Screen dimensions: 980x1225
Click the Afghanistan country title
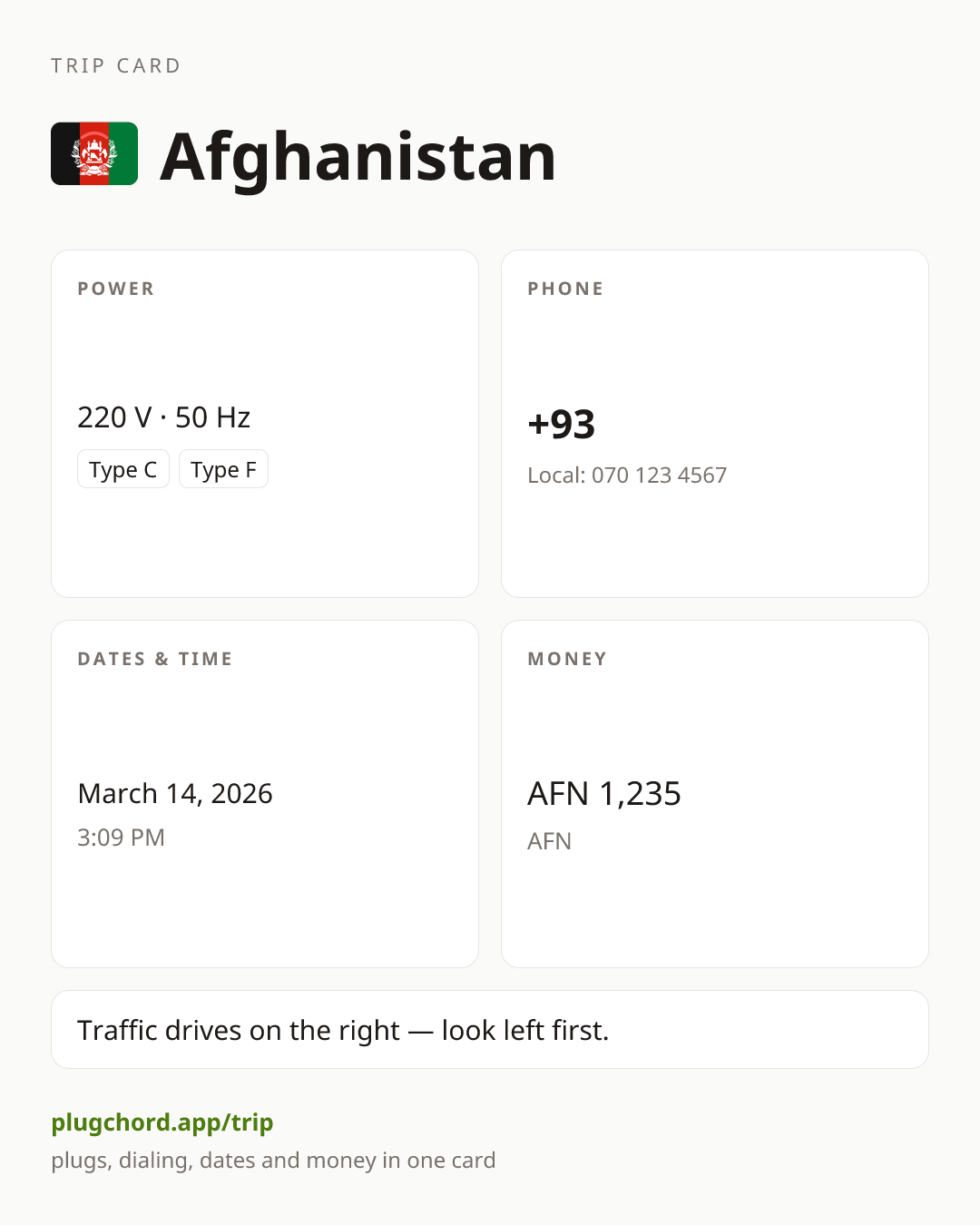coord(358,157)
